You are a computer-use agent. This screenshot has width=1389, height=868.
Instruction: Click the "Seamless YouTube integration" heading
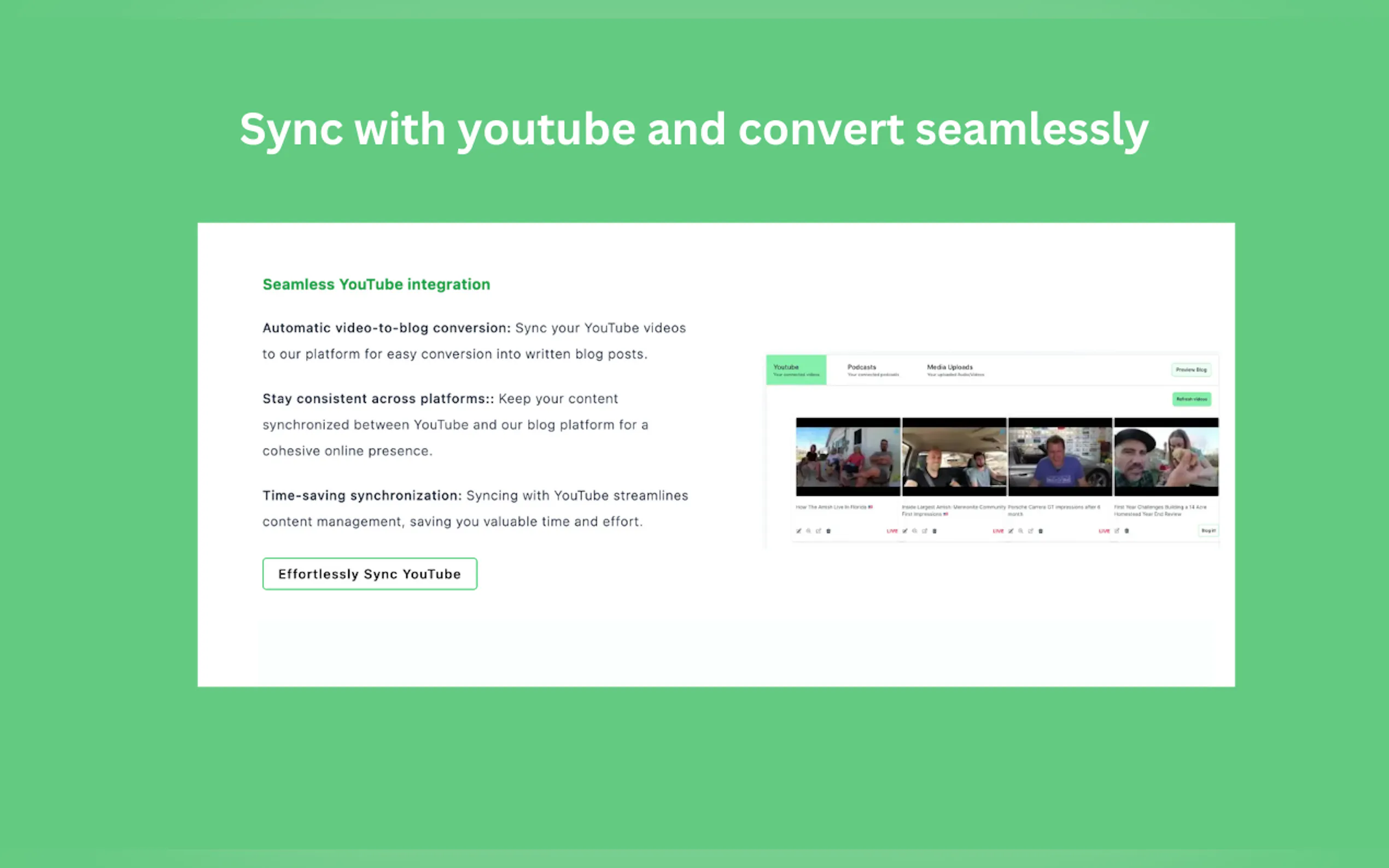point(376,284)
